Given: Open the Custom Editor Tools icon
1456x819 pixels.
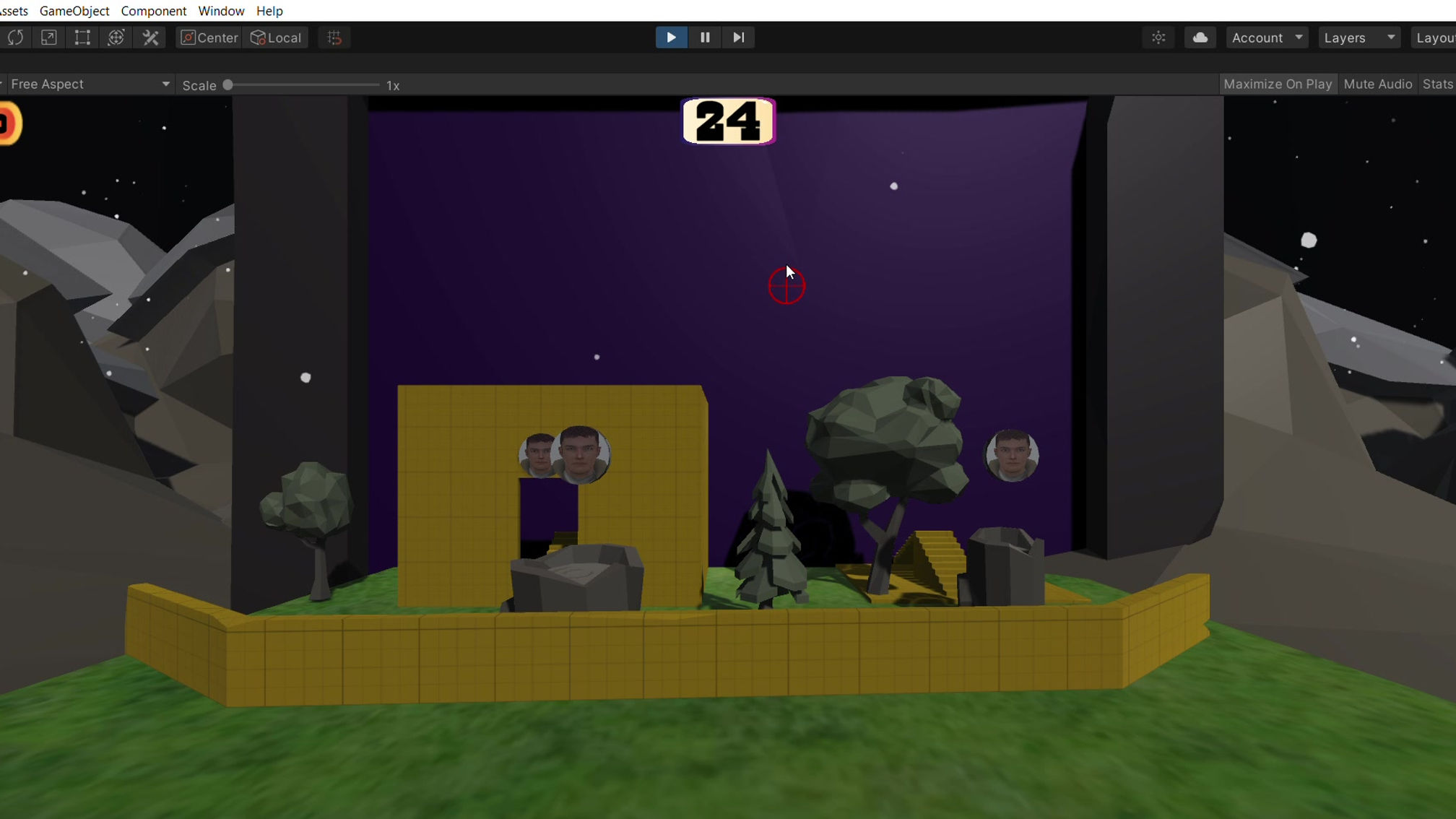Looking at the screenshot, I should click(150, 38).
